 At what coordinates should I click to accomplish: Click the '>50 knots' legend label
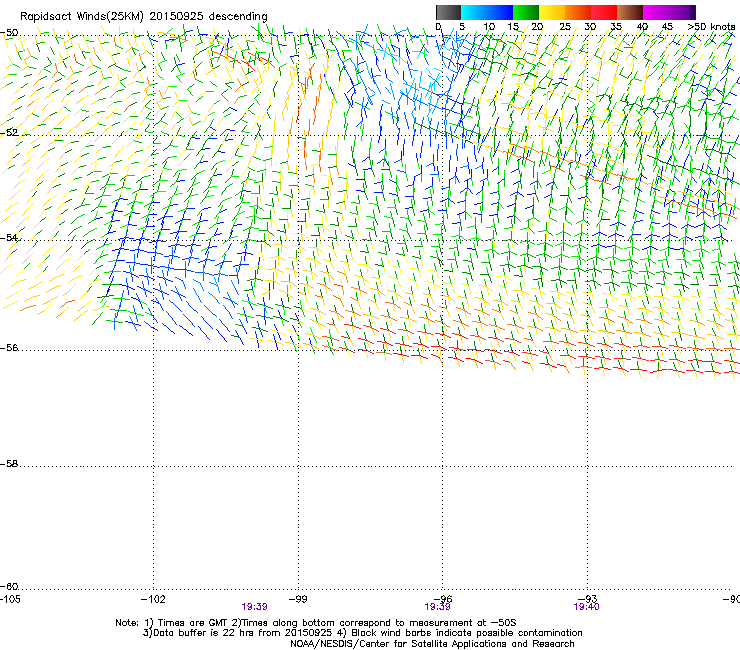711,26
